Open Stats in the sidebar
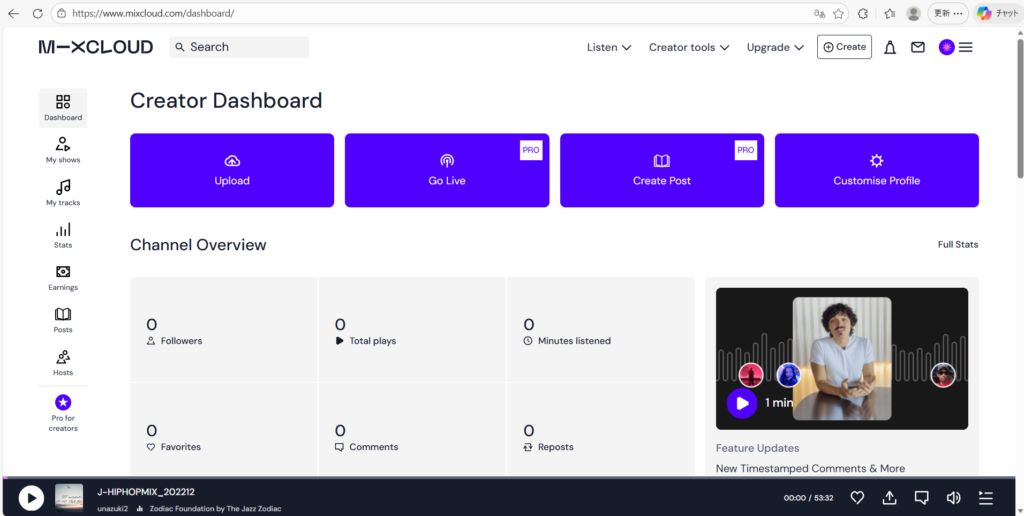1024x516 pixels. click(63, 235)
